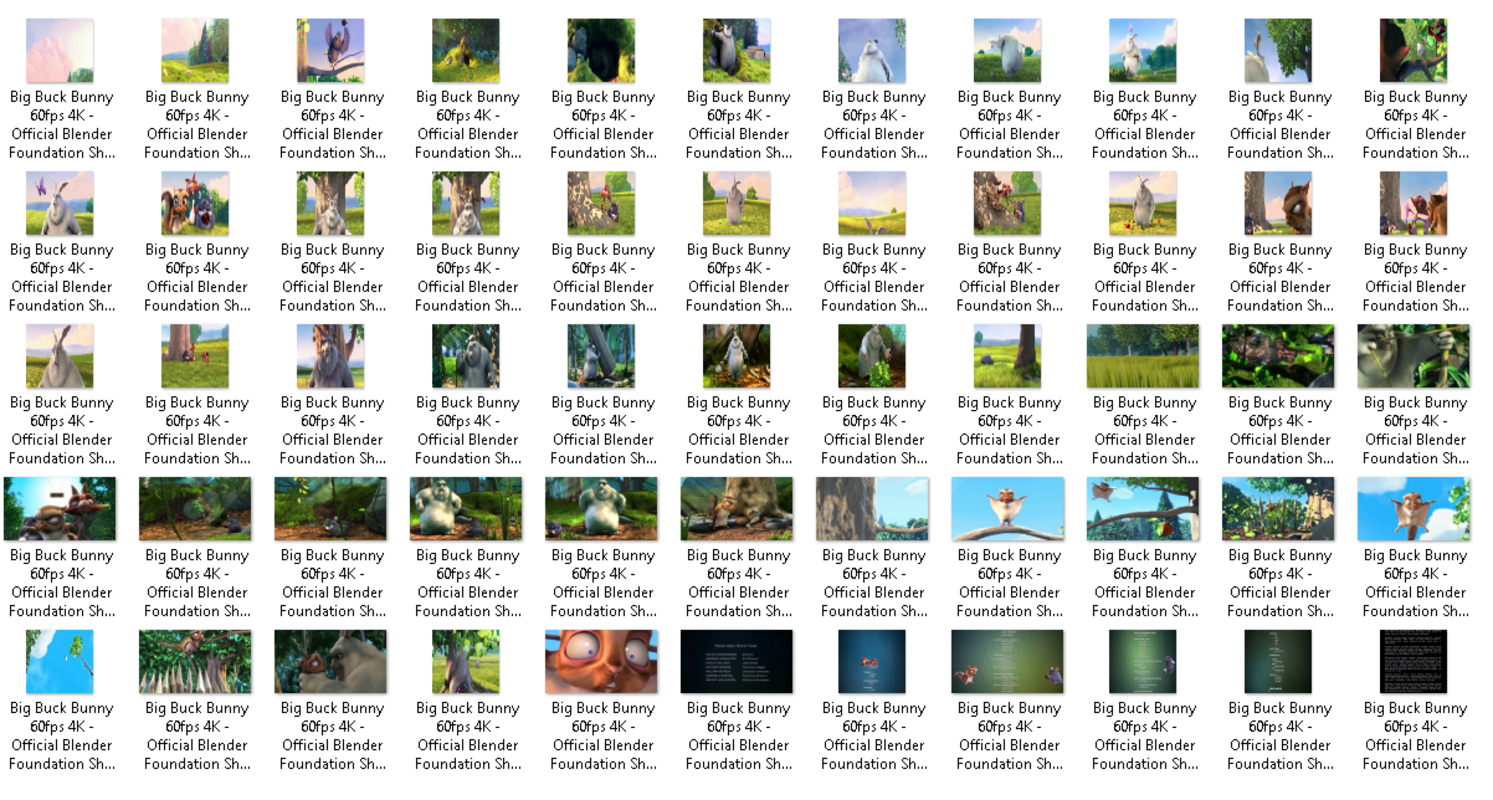
Task: Click wide dark leafy foliage thumbnail
Action: tap(1278, 356)
